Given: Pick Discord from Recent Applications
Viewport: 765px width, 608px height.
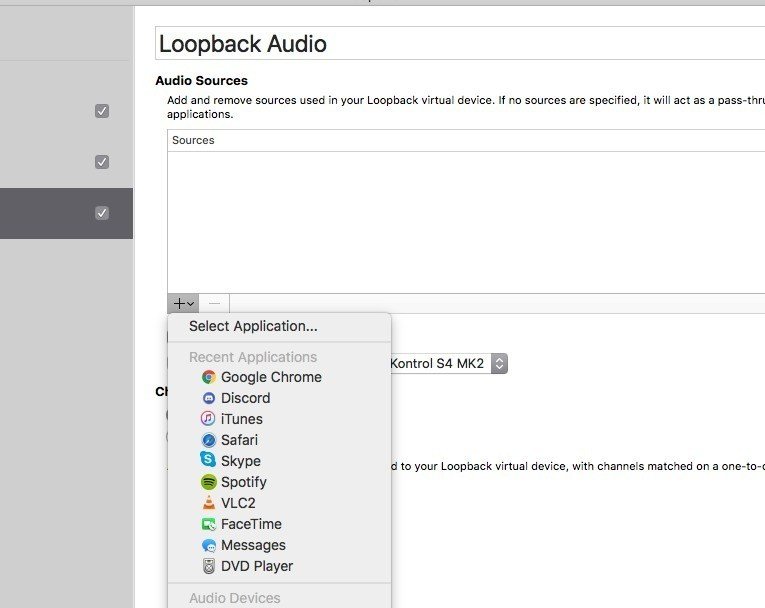Looking at the screenshot, I should point(279,398).
